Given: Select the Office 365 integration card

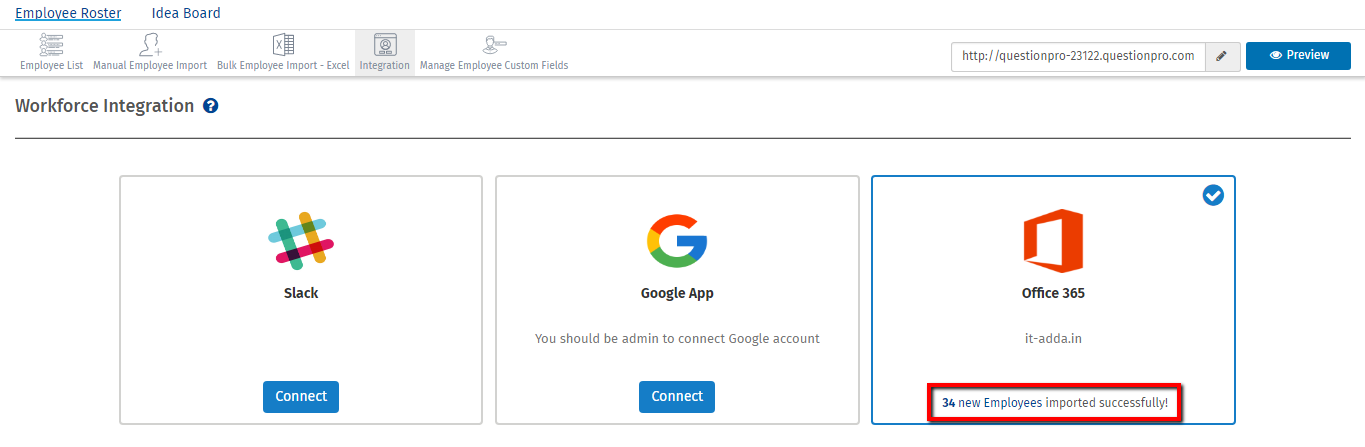Looking at the screenshot, I should coord(1053,300).
